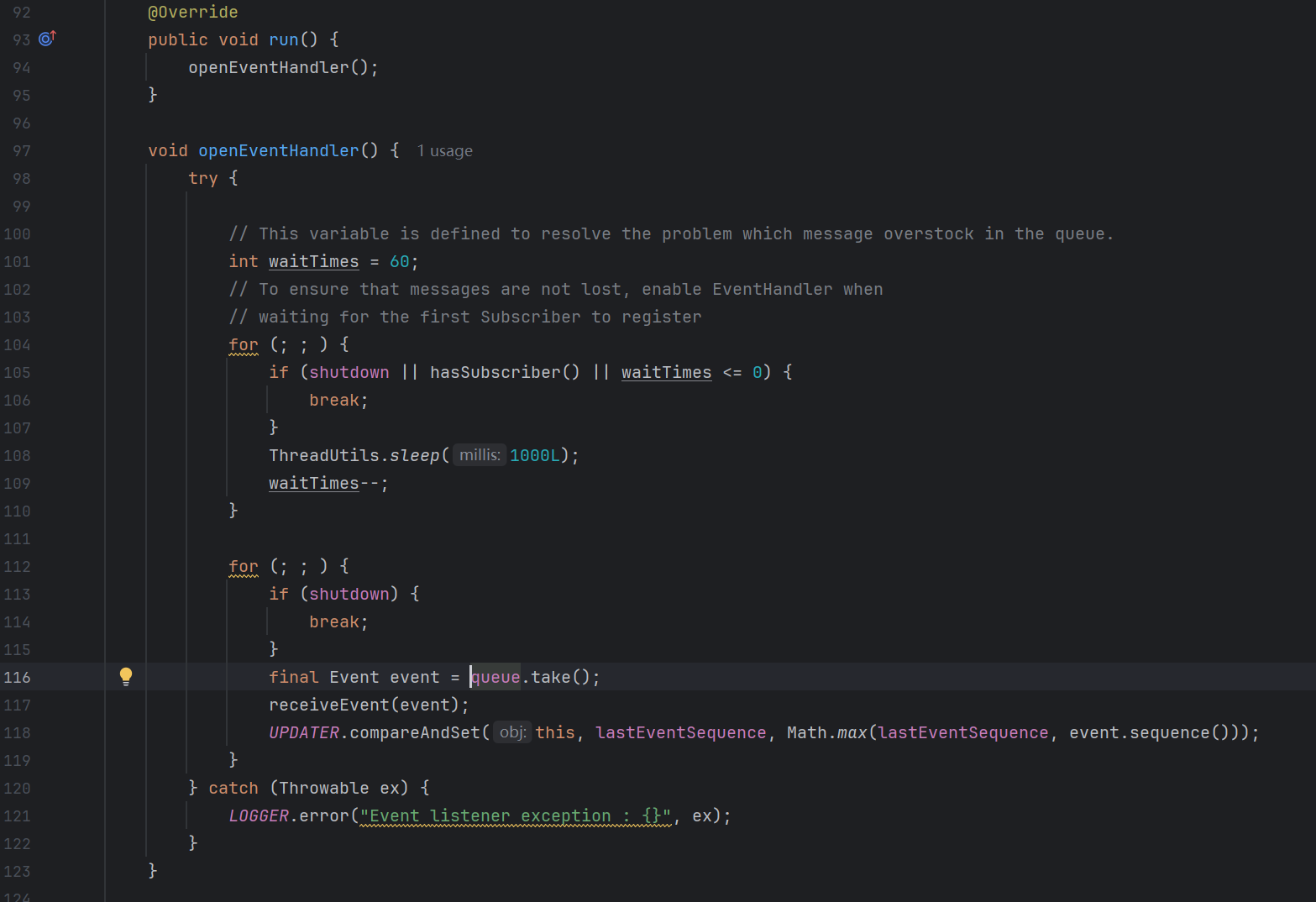
Task: Click line number 116 in the gutter
Action: (x=18, y=678)
